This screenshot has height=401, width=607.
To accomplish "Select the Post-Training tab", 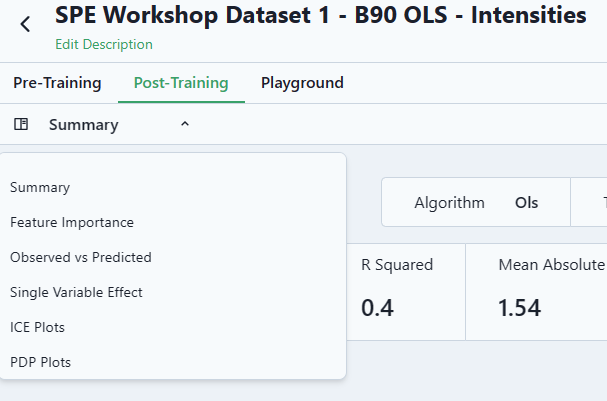I will click(x=181, y=83).
